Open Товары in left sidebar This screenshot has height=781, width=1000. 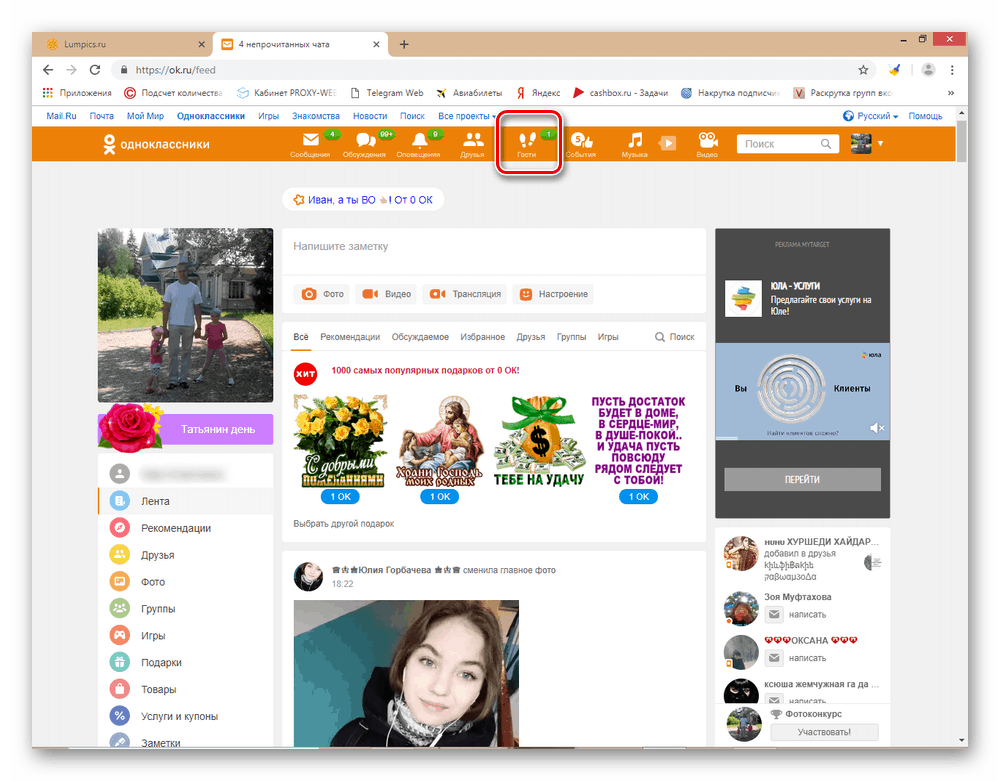186,689
